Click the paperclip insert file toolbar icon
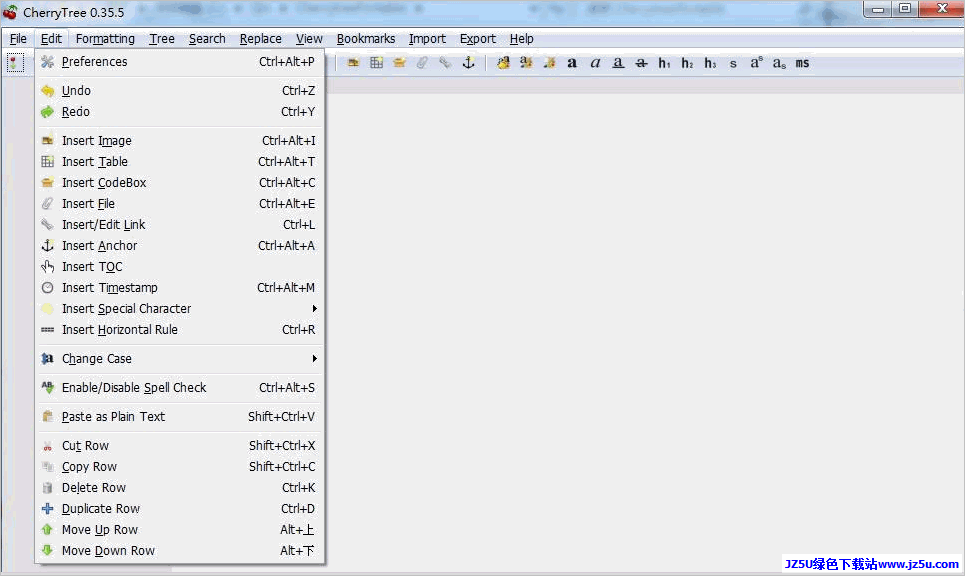The height and width of the screenshot is (576, 965). pos(422,63)
